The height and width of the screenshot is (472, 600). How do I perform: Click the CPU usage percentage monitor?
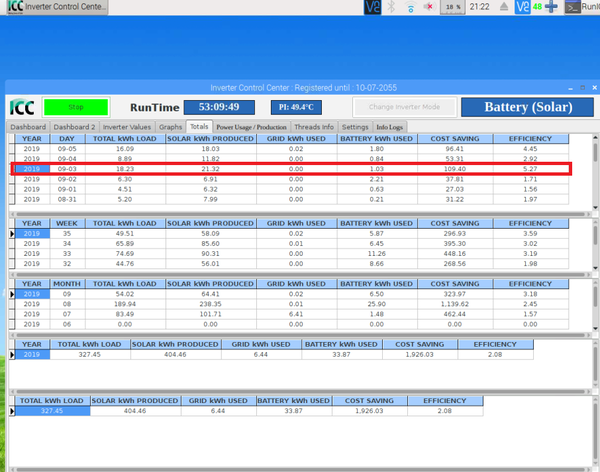point(453,7)
